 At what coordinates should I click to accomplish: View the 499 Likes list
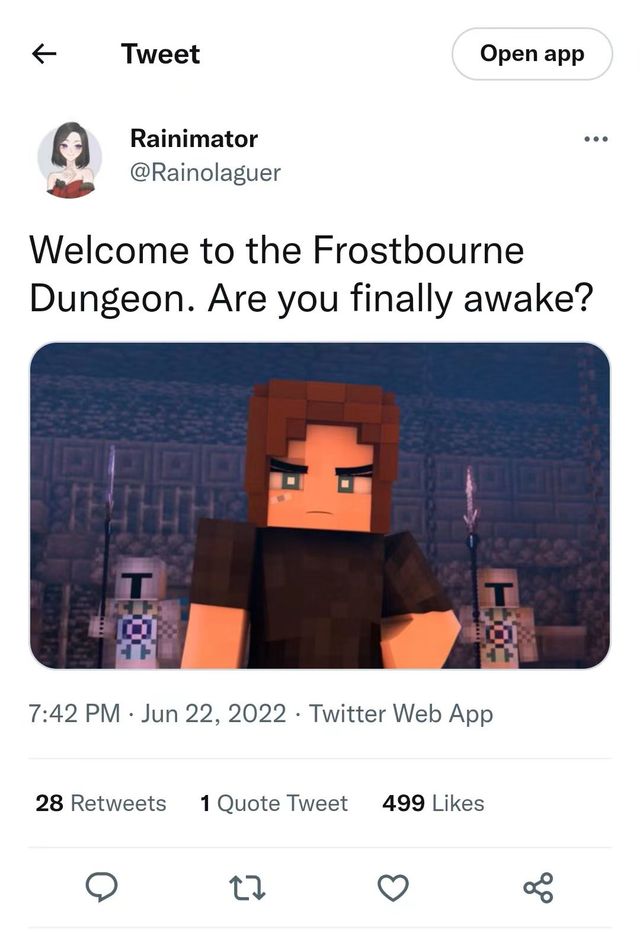pyautogui.click(x=433, y=803)
